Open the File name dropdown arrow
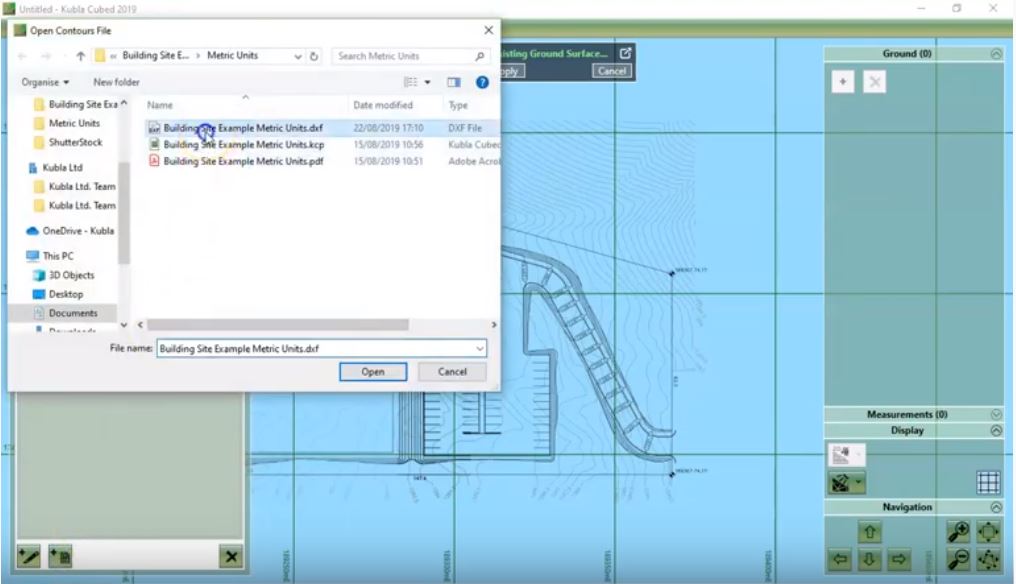Viewport: 1016px width, 584px height. 479,349
